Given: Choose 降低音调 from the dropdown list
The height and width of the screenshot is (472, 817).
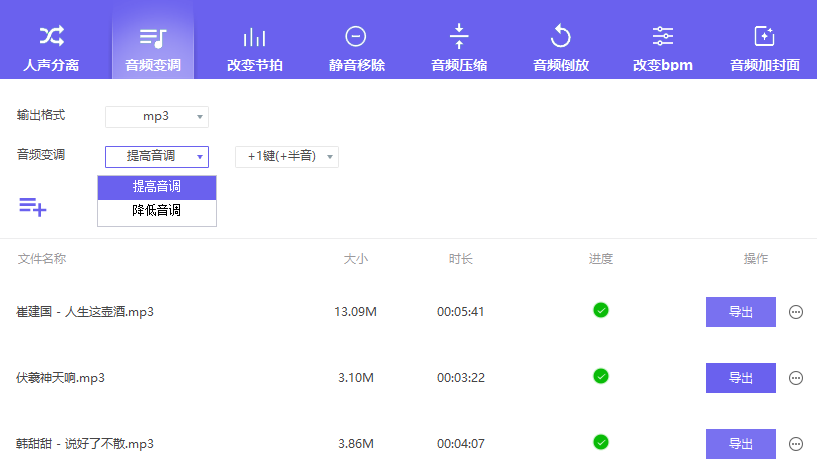Looking at the screenshot, I should [157, 211].
